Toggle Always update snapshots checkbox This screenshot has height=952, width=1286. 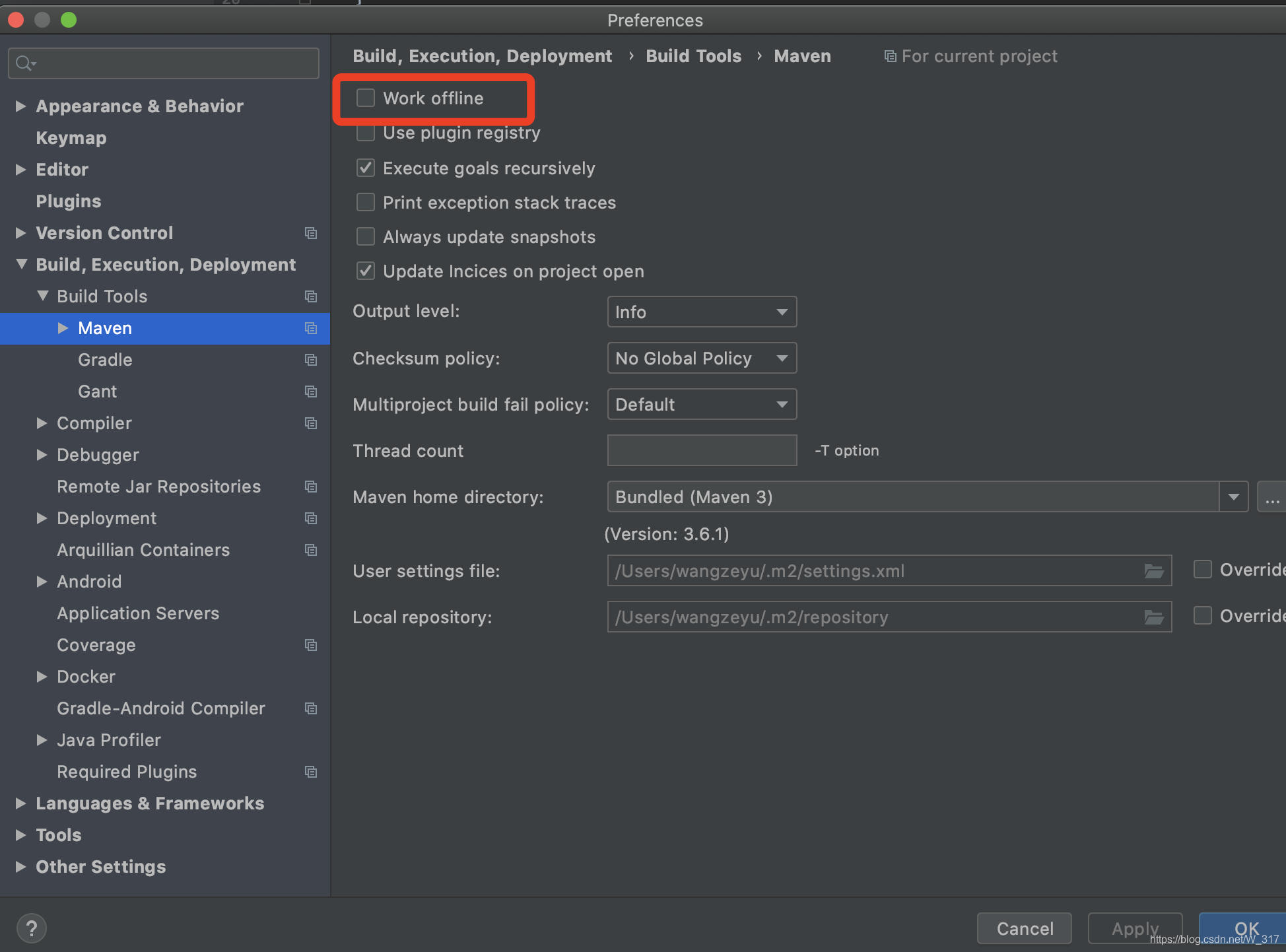(366, 237)
